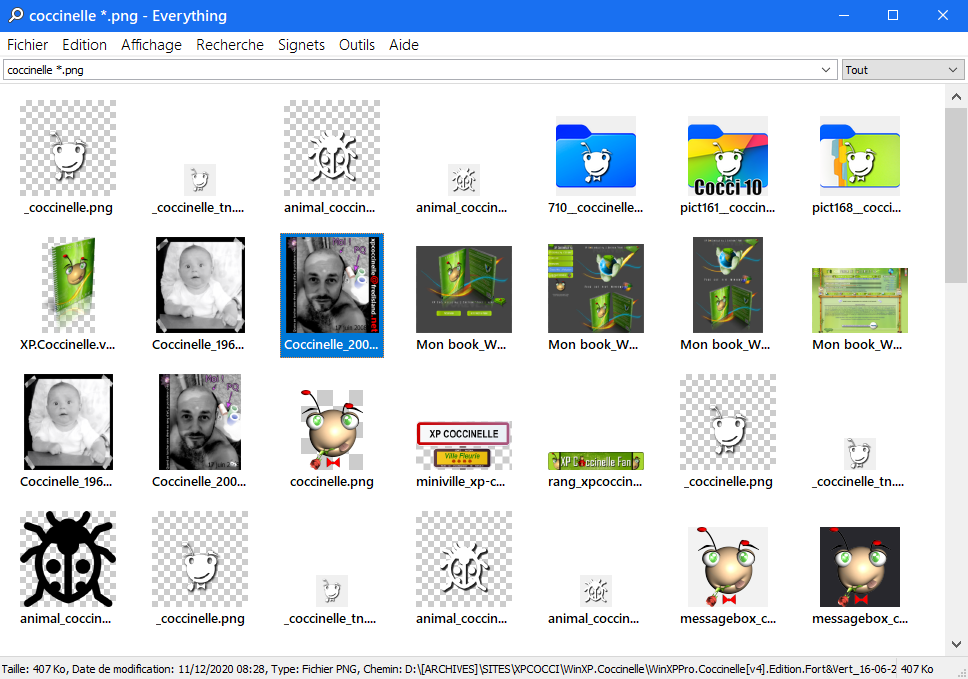Image resolution: width=968 pixels, height=679 pixels.
Task: Open the Tout filter dropdown
Action: tap(902, 70)
